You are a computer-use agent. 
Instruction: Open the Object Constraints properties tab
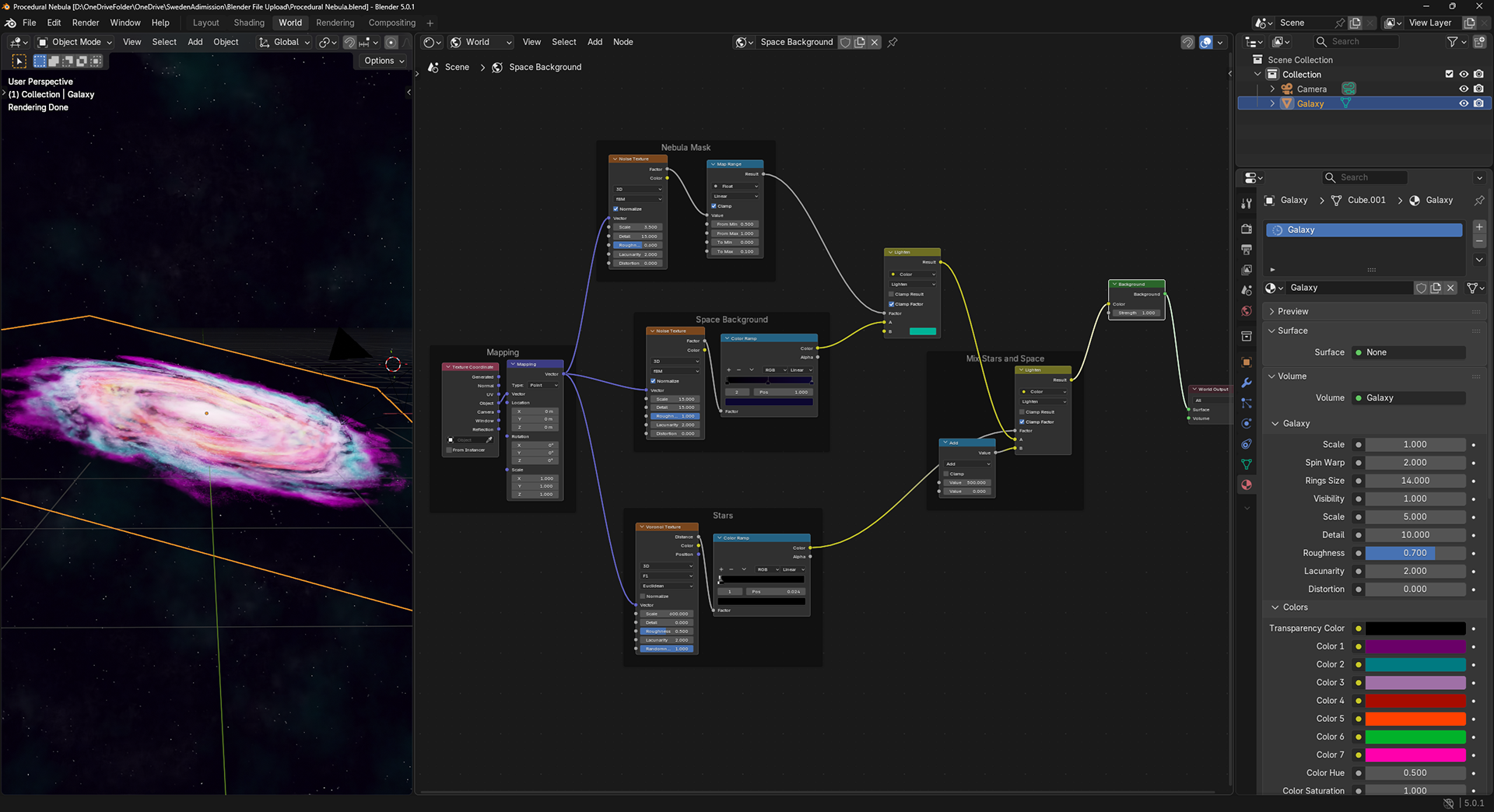[1247, 443]
